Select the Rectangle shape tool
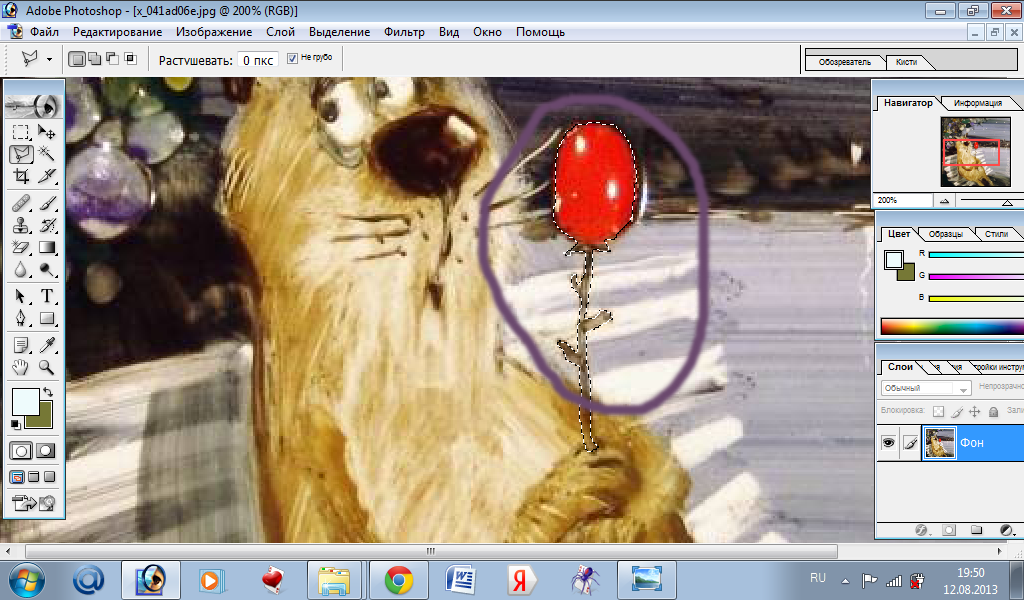 [46, 319]
